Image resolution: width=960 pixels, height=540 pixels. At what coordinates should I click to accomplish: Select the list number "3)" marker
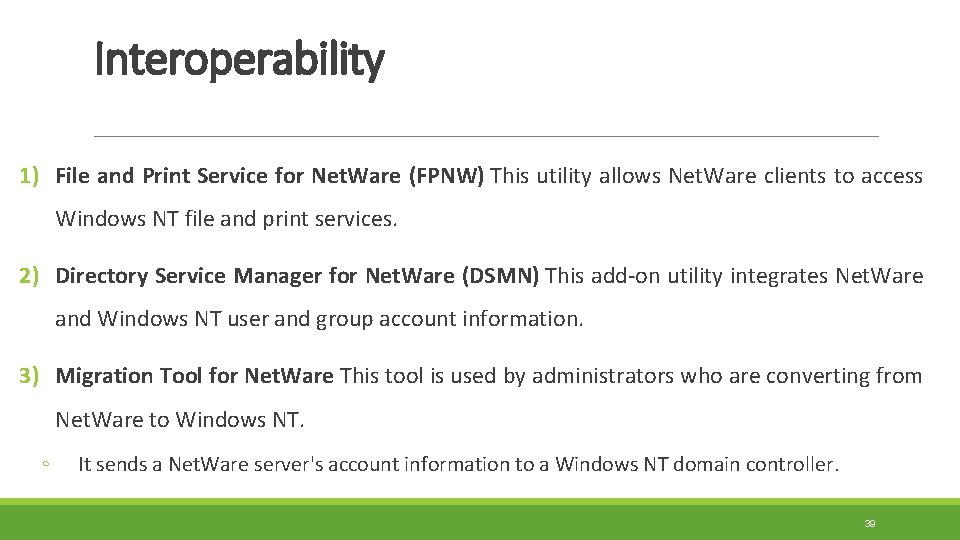pyautogui.click(x=29, y=377)
